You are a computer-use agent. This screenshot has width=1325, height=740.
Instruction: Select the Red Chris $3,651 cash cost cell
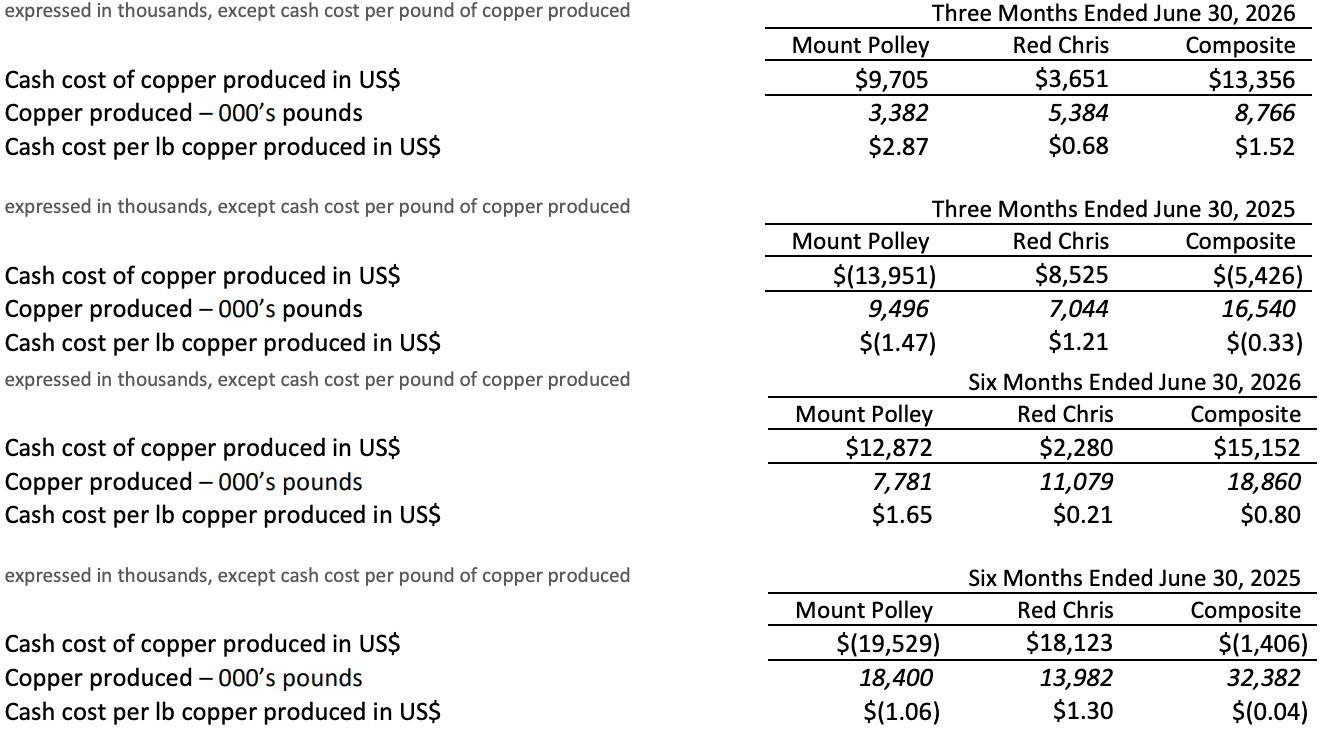pos(1072,79)
